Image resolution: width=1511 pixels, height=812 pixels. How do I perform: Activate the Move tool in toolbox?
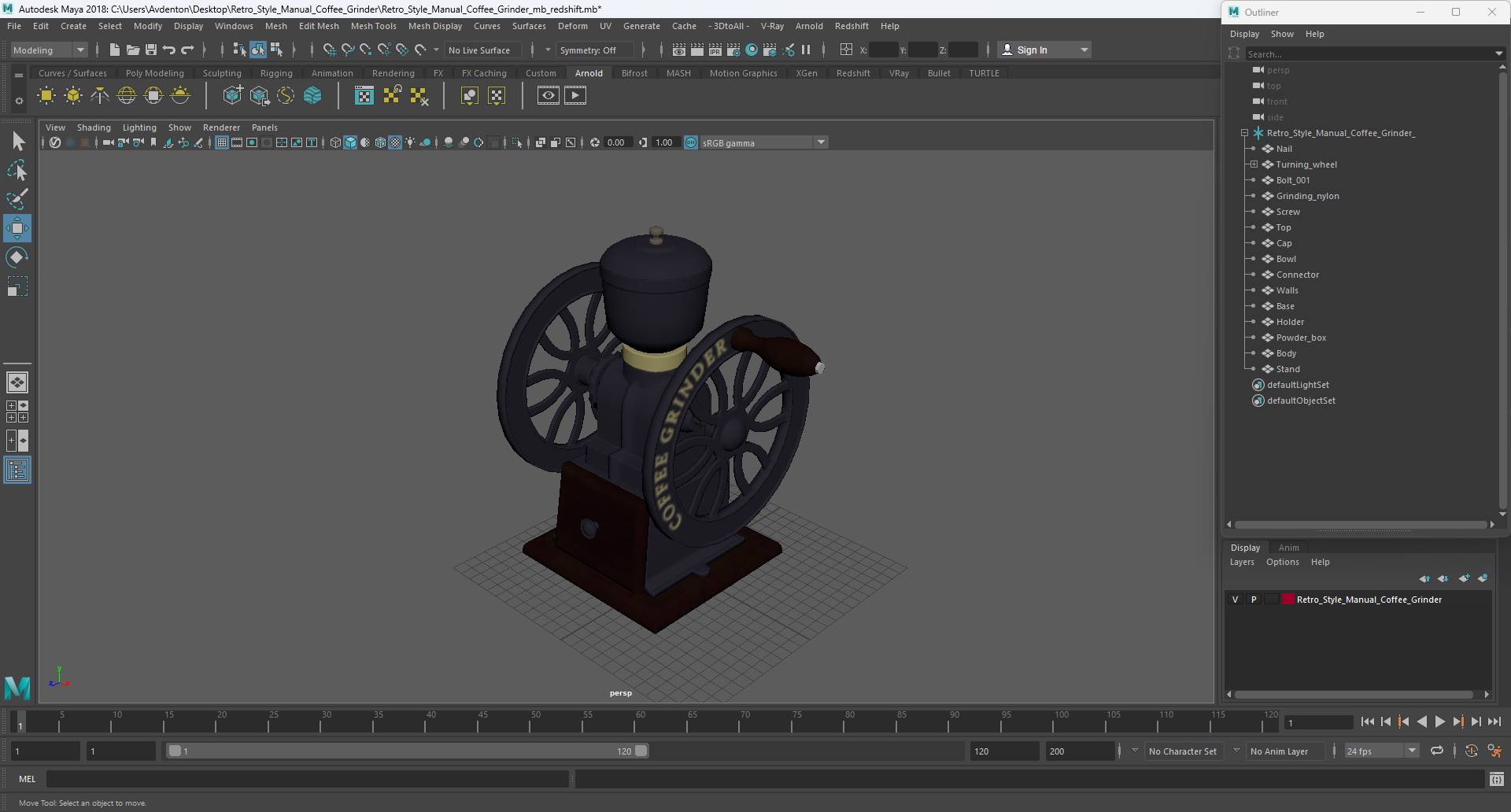17,228
